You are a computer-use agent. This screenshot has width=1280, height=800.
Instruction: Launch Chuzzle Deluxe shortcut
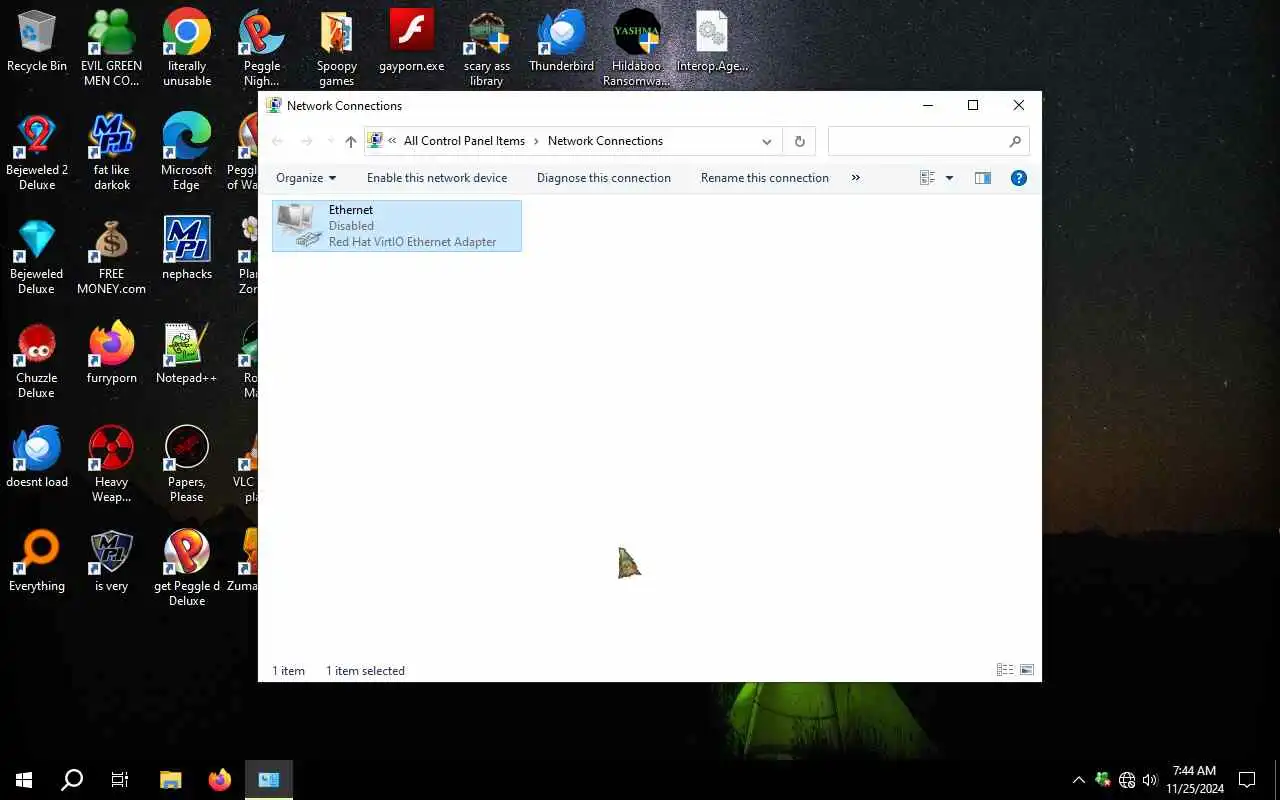pos(37,360)
